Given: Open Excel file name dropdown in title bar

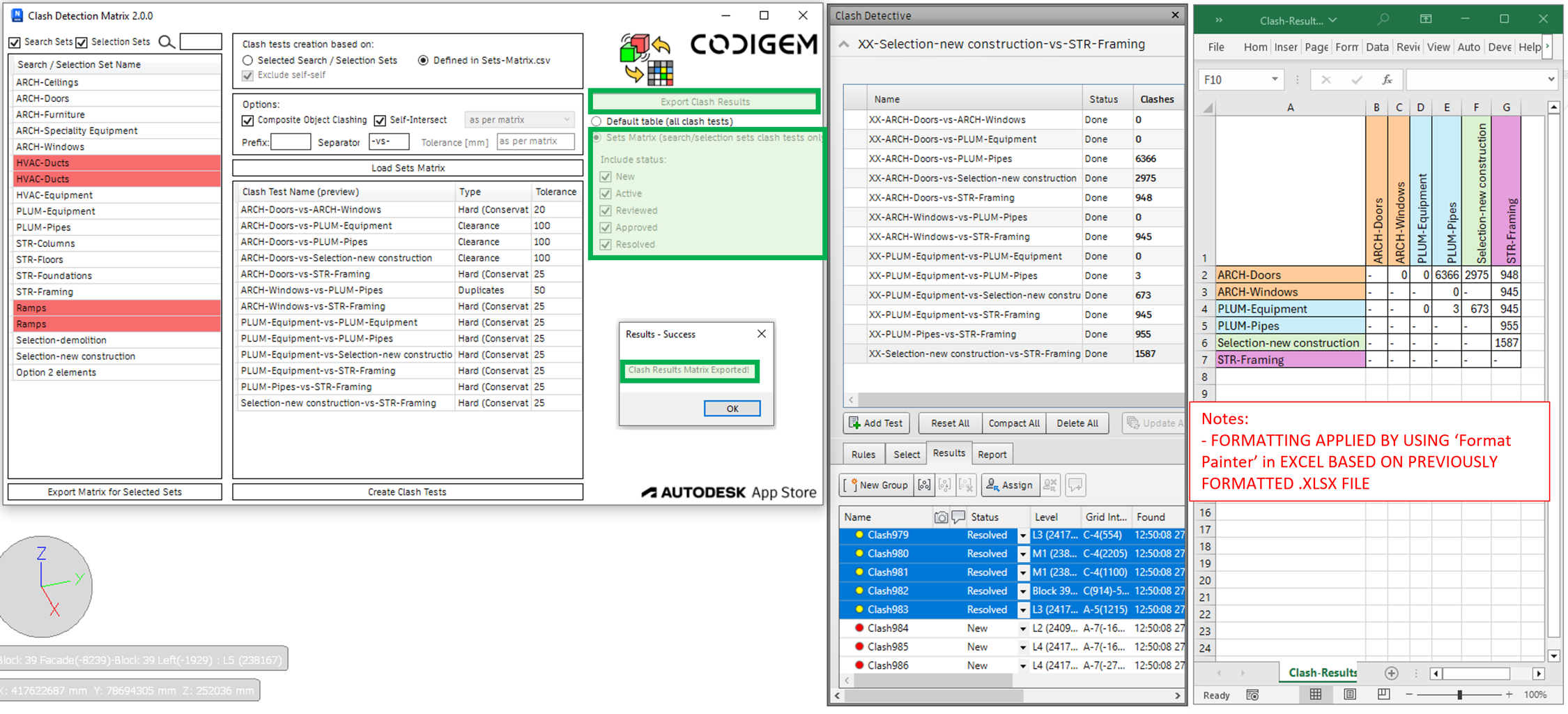Looking at the screenshot, I should pyautogui.click(x=1332, y=20).
